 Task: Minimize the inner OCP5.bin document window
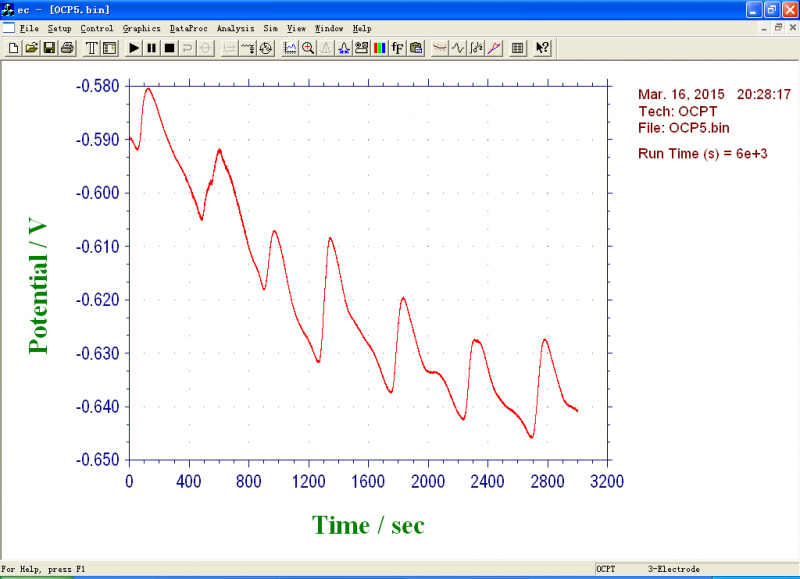[764, 28]
